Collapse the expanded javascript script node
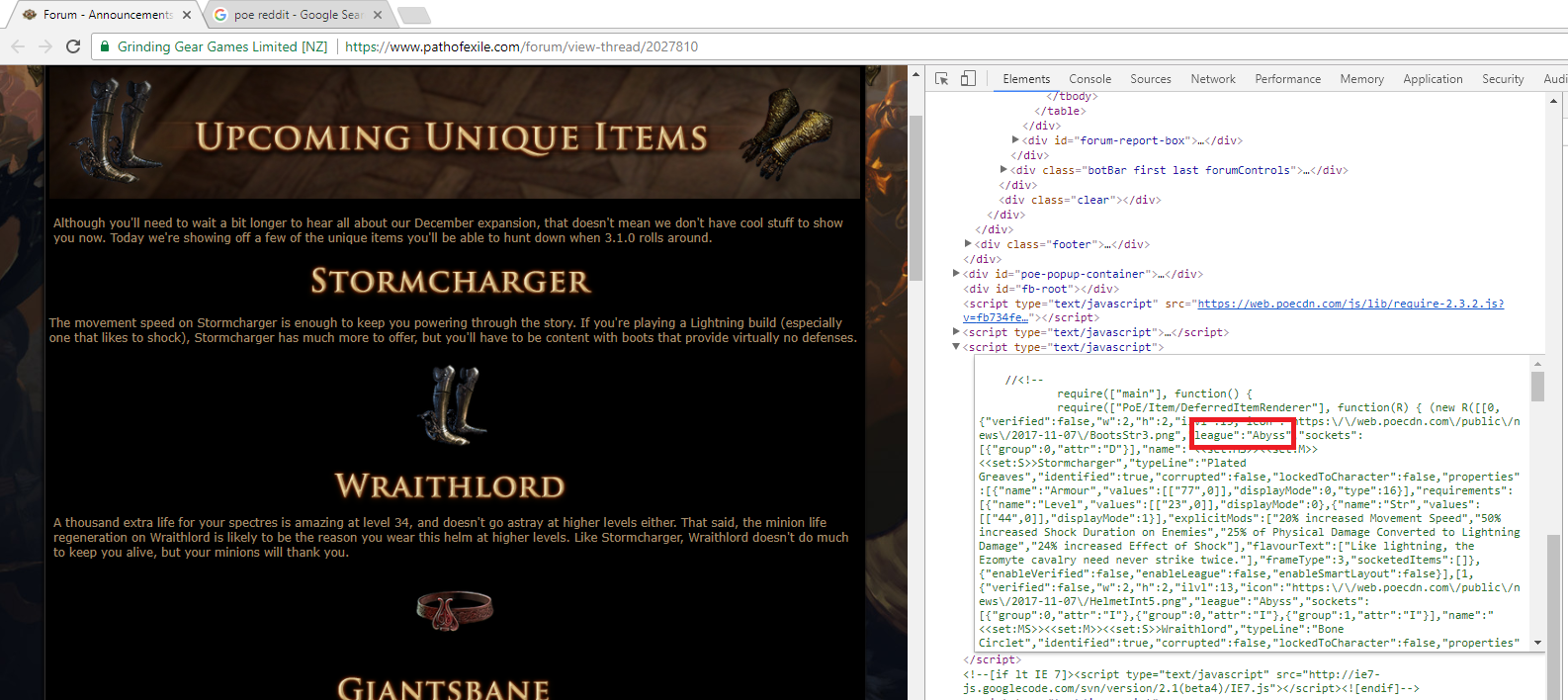Viewport: 1568px width, 700px height. pyautogui.click(x=956, y=347)
